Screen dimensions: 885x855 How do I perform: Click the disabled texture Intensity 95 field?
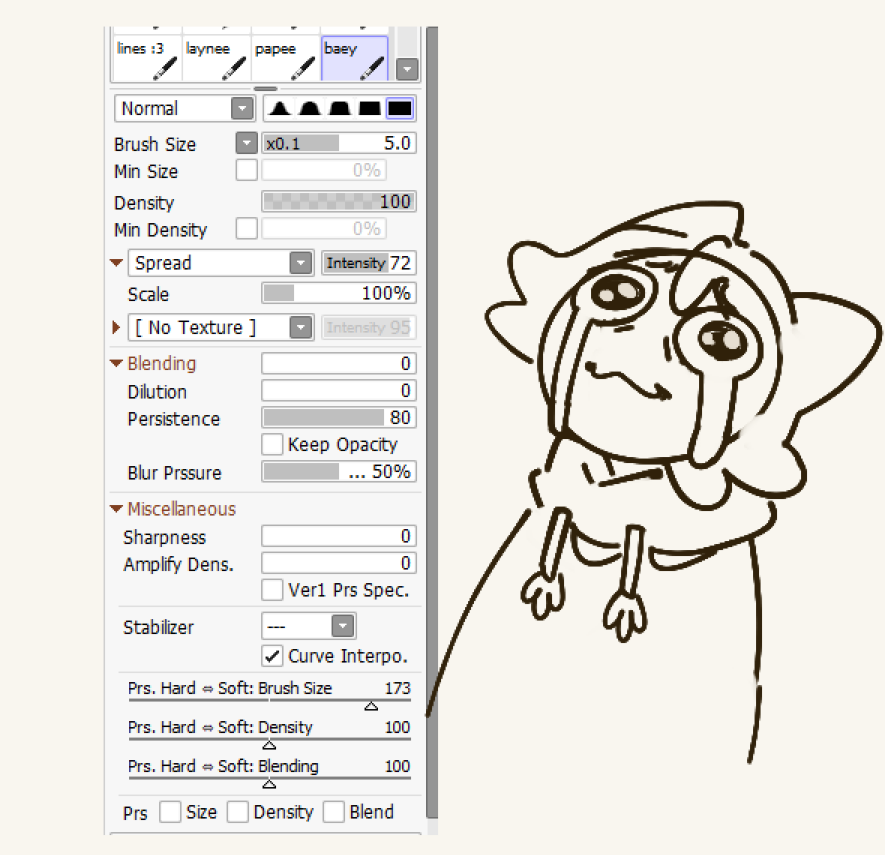369,327
